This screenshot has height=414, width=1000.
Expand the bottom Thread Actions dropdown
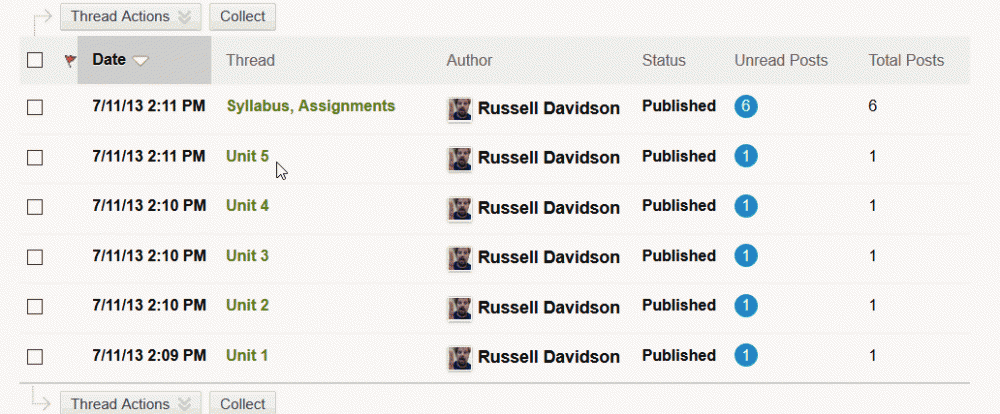pos(130,404)
